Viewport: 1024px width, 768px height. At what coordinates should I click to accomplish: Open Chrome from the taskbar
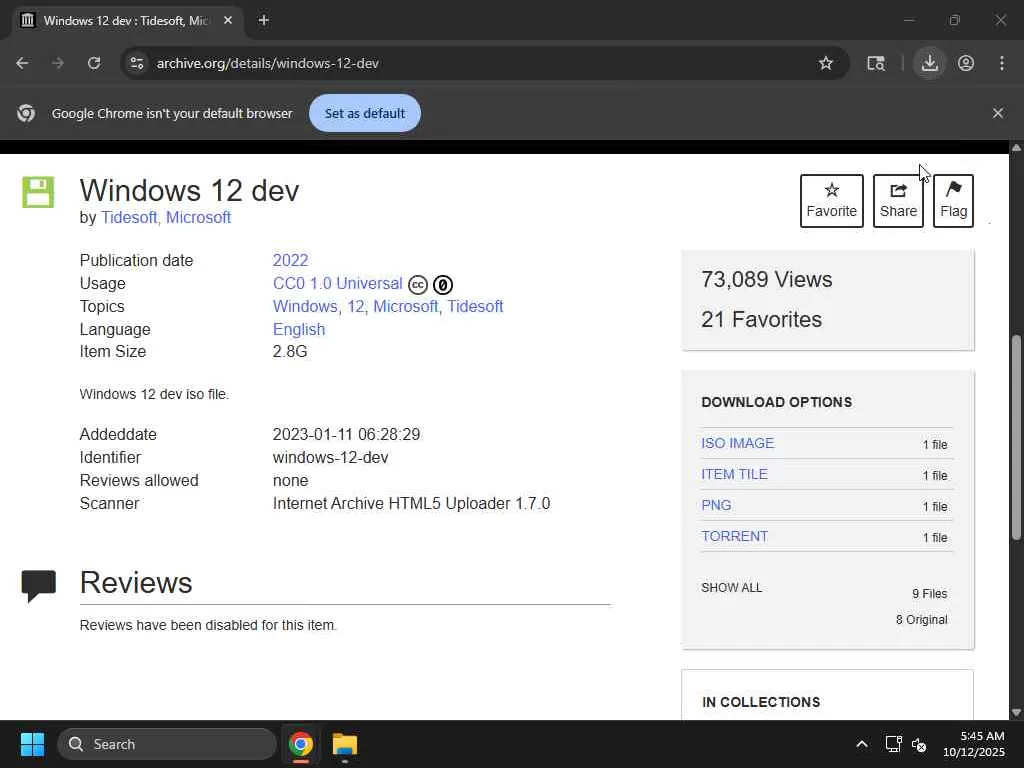(300, 744)
